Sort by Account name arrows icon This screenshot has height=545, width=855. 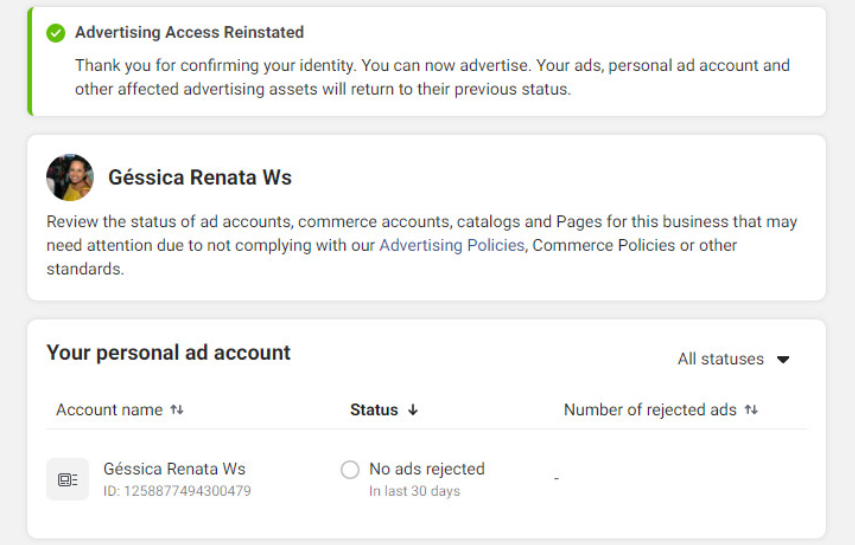pos(177,410)
